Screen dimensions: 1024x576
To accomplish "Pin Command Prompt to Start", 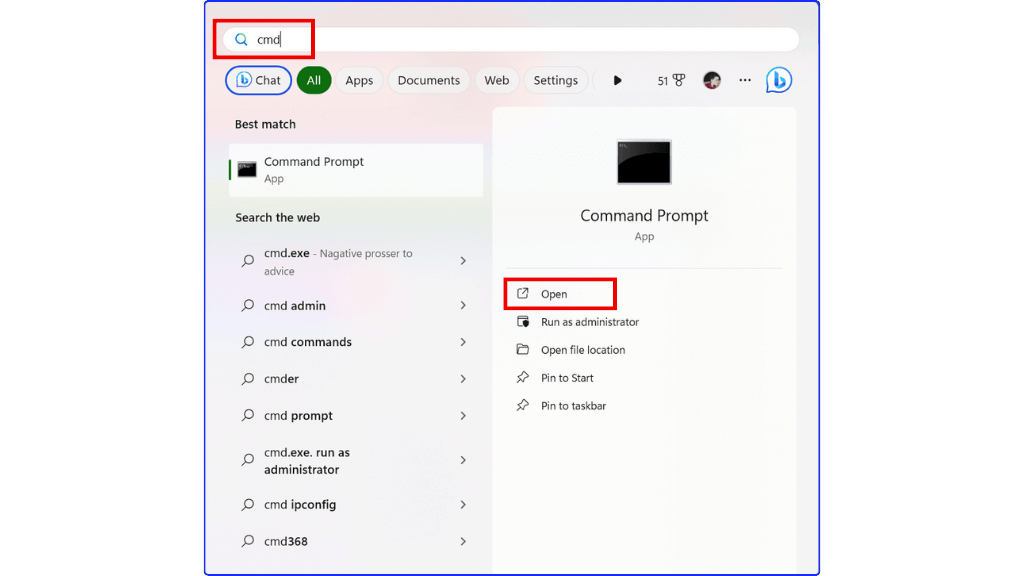I will click(566, 378).
